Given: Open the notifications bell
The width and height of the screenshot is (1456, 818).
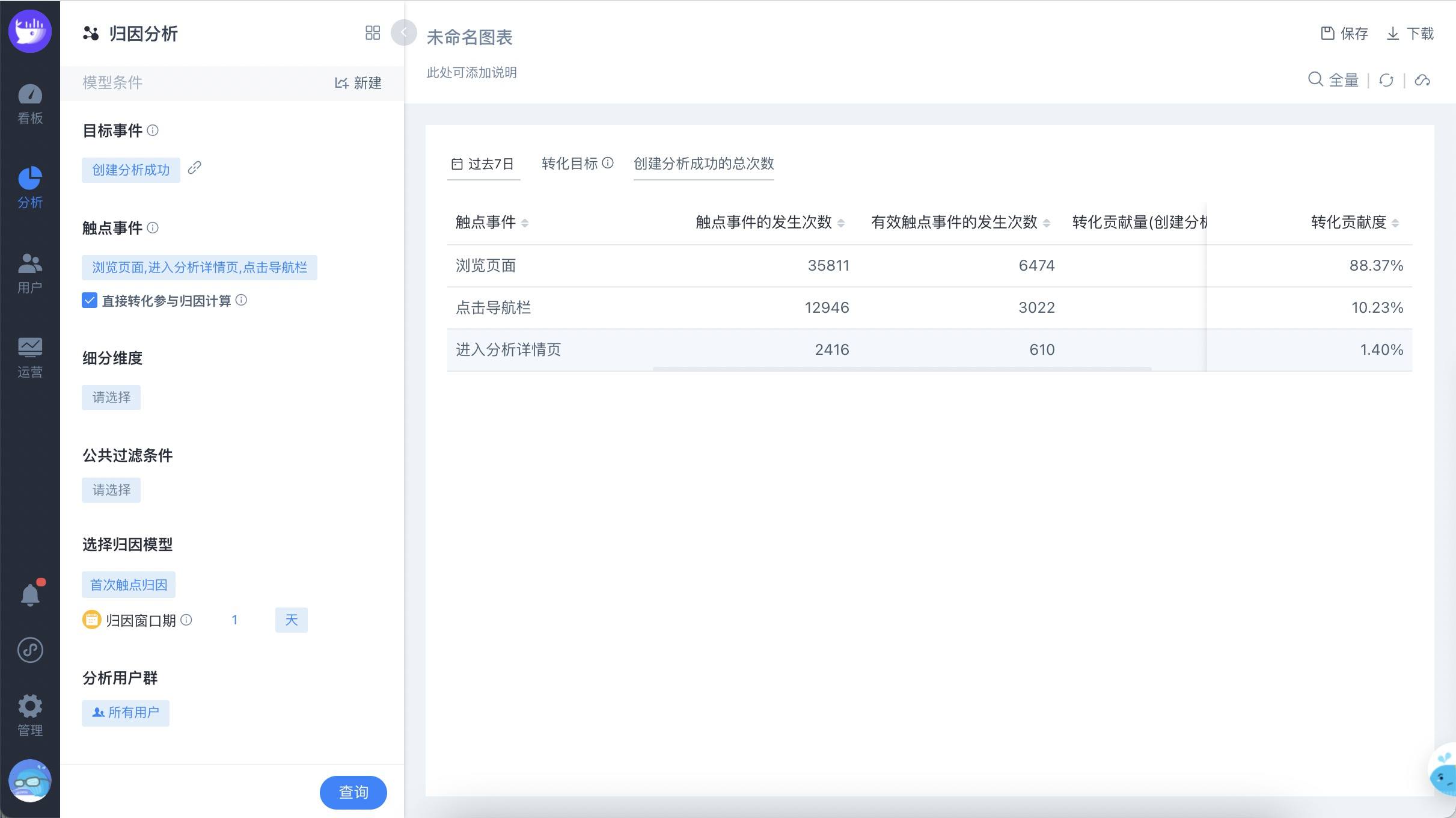Looking at the screenshot, I should coord(30,594).
